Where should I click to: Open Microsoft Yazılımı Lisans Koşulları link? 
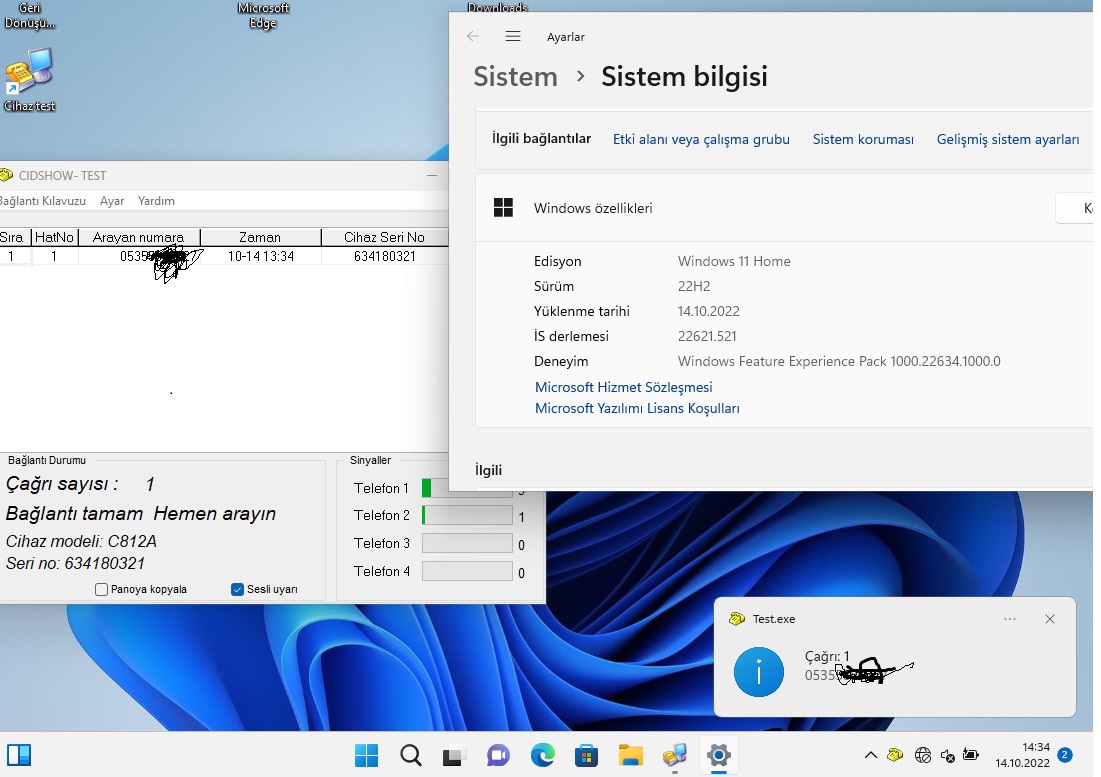click(x=637, y=408)
